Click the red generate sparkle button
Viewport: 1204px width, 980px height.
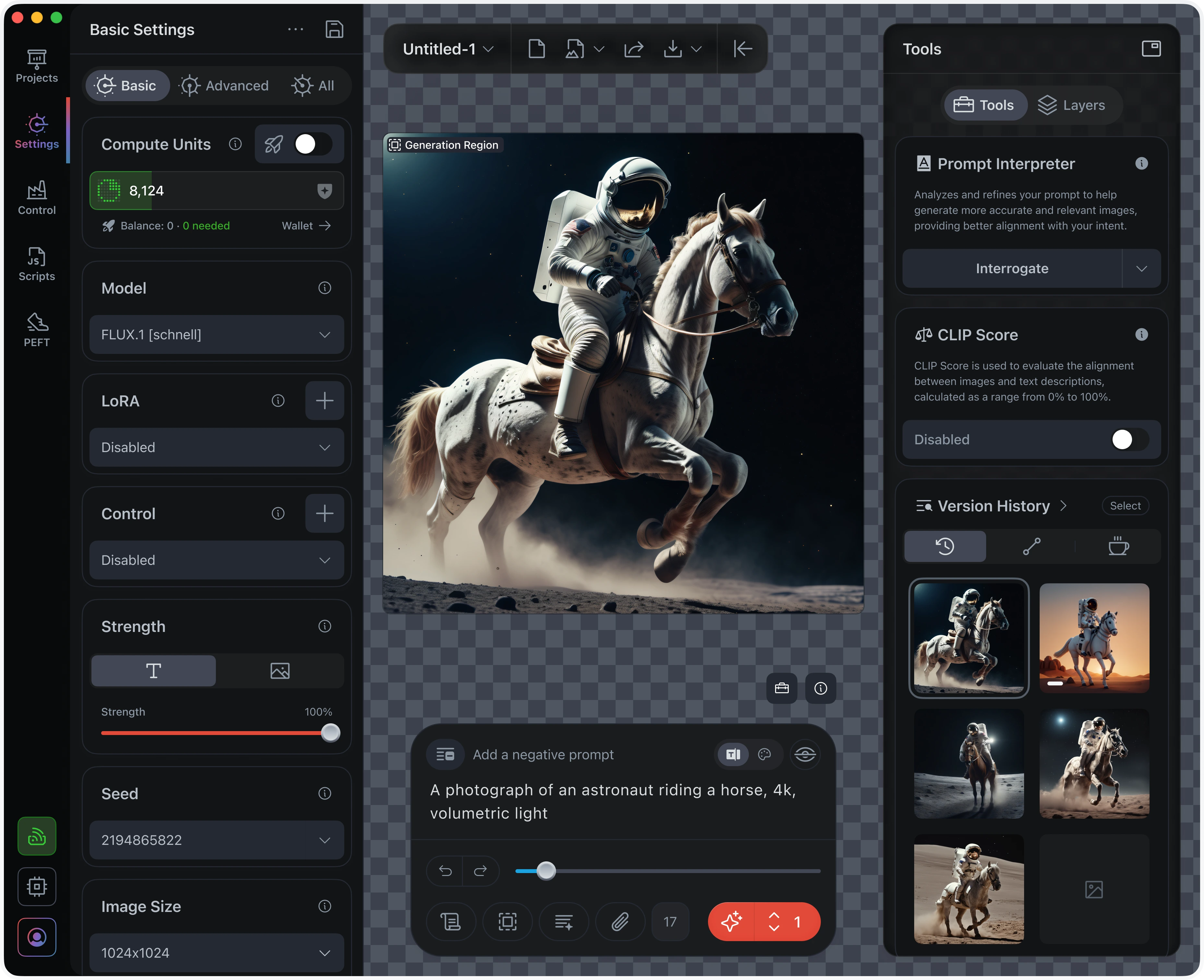pyautogui.click(x=731, y=922)
